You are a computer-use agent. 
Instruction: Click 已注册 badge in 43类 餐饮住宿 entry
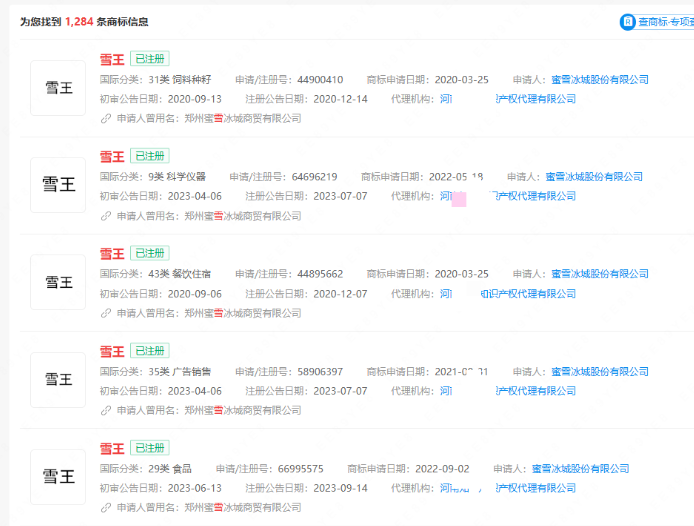pos(150,253)
